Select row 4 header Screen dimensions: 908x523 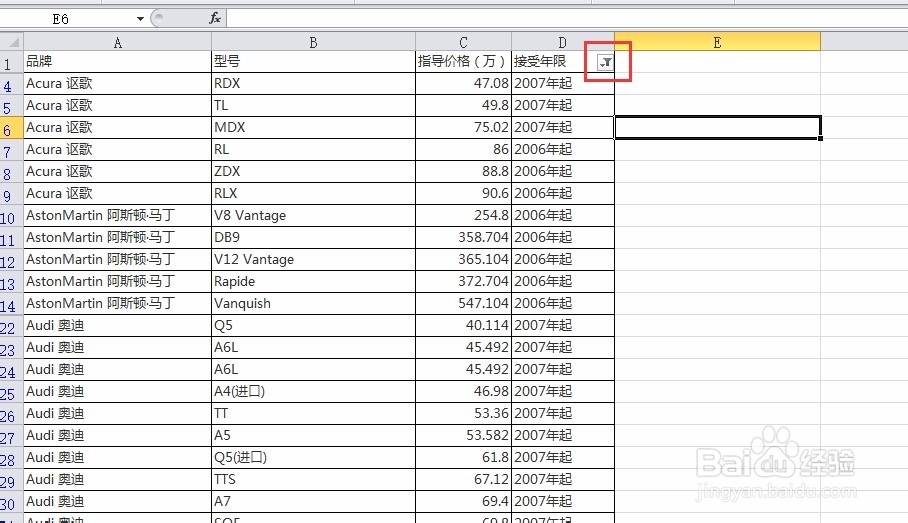point(12,84)
